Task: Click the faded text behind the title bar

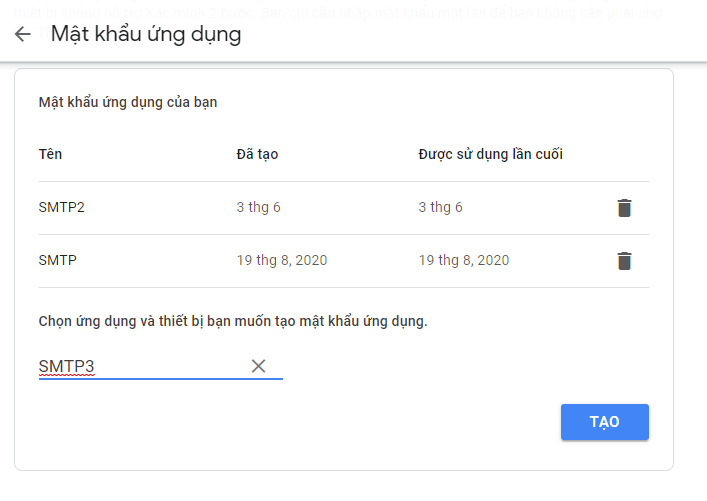Action: coord(338,13)
